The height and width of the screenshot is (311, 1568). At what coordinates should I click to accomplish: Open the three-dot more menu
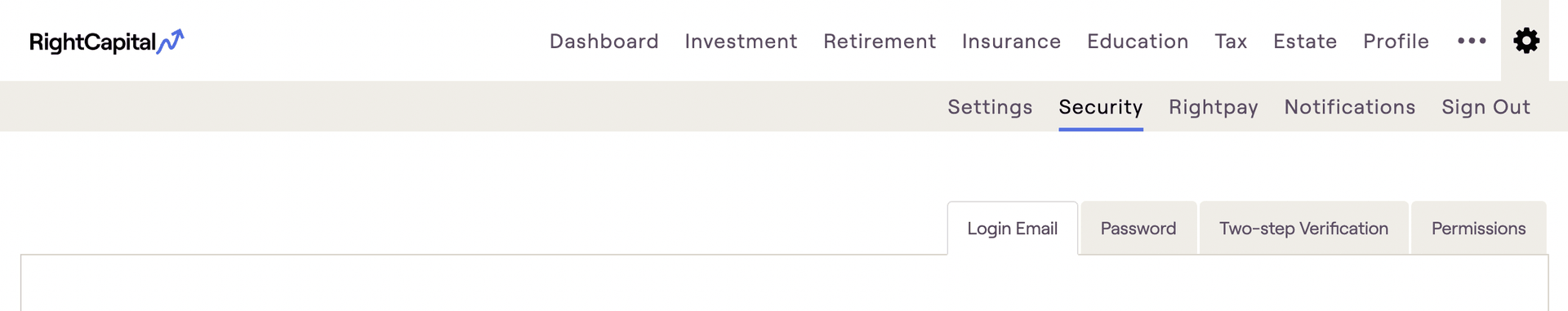tap(1472, 41)
